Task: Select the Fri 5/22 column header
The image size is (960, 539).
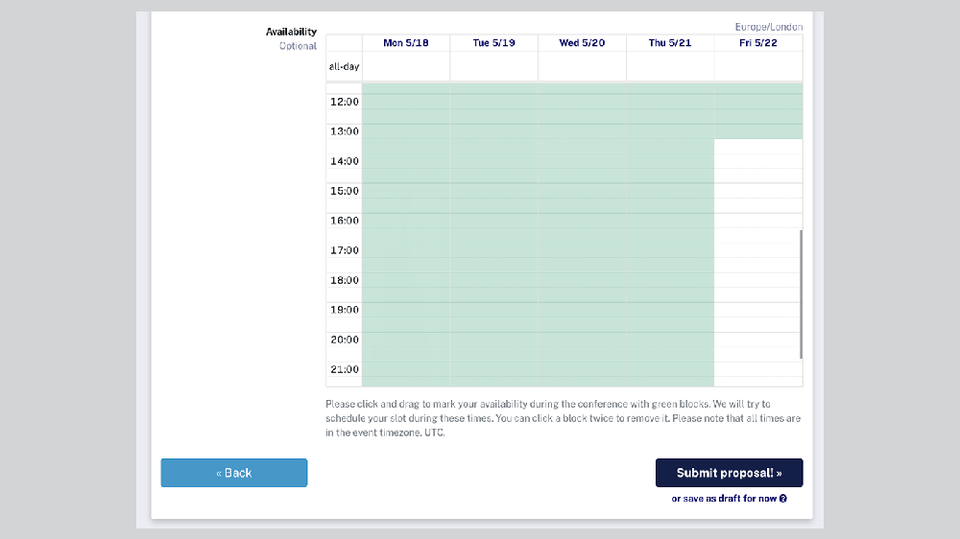Action: point(758,43)
